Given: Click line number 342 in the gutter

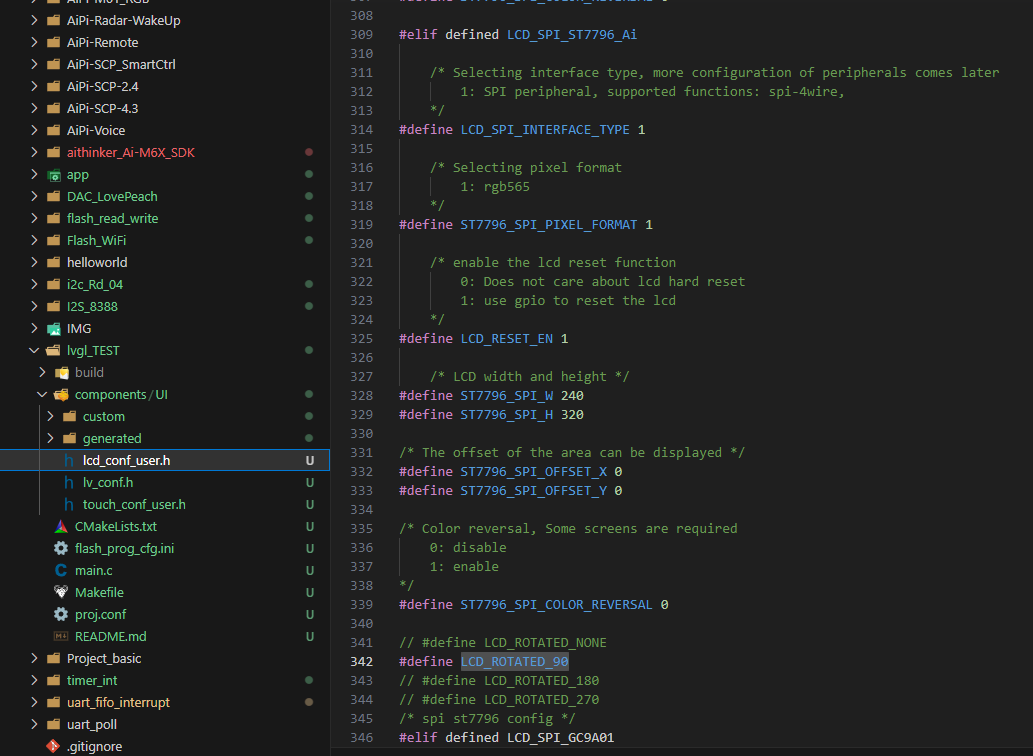Looking at the screenshot, I should point(361,662).
